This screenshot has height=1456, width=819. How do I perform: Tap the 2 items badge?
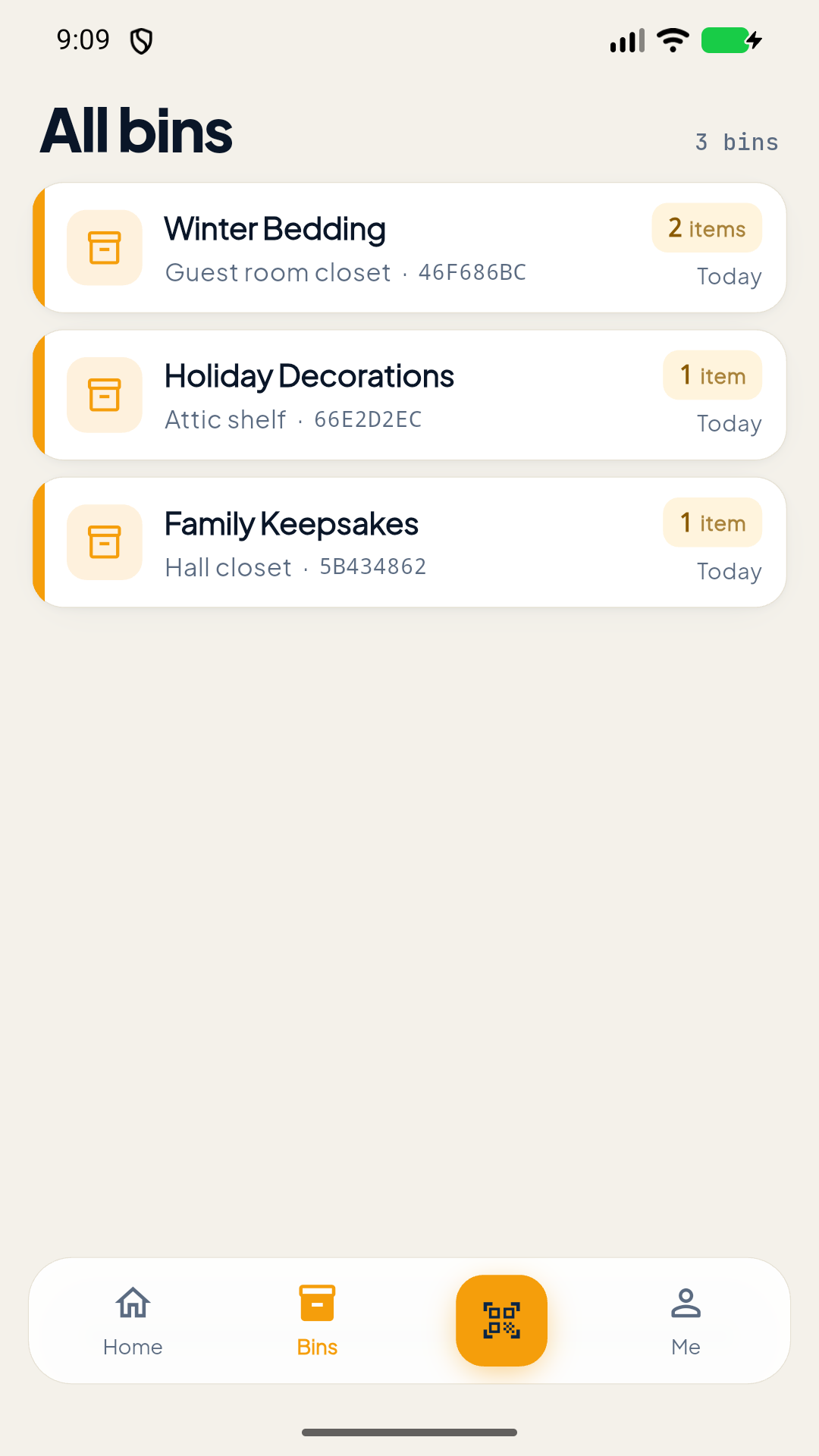707,228
